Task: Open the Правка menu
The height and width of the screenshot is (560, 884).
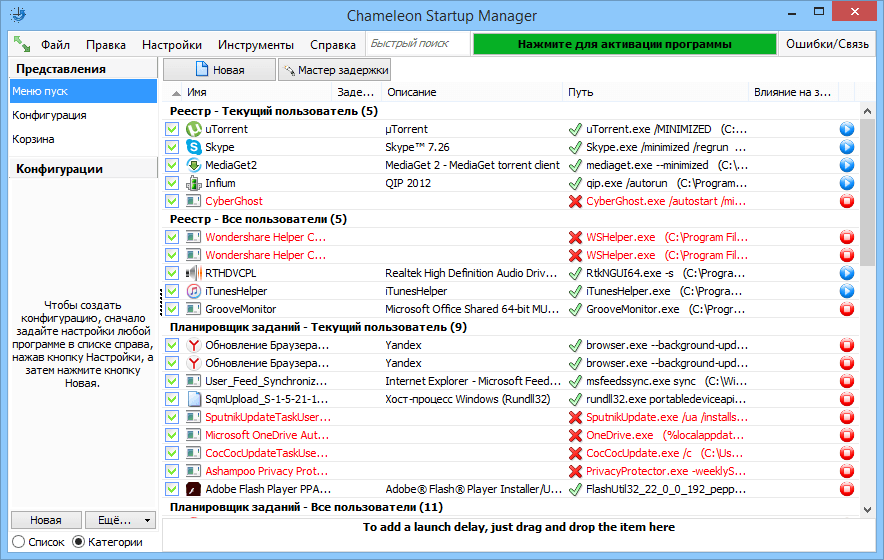Action: point(106,45)
